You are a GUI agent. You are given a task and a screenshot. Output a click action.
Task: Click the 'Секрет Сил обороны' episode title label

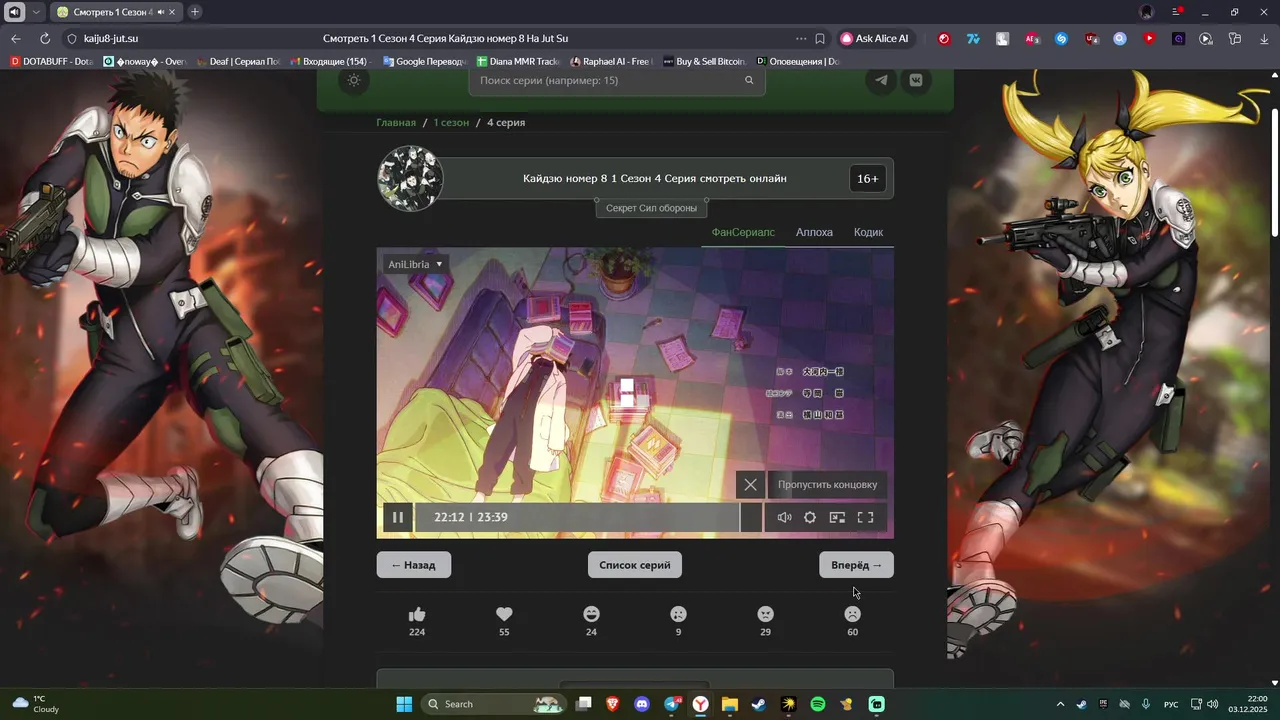(652, 208)
